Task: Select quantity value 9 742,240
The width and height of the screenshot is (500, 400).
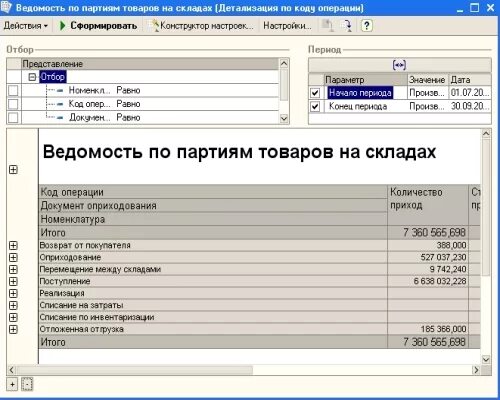Action: pos(428,270)
